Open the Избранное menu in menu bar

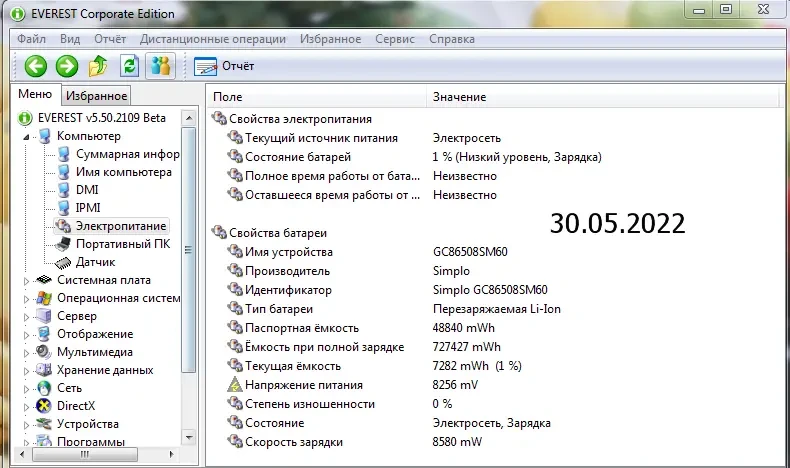(x=331, y=39)
